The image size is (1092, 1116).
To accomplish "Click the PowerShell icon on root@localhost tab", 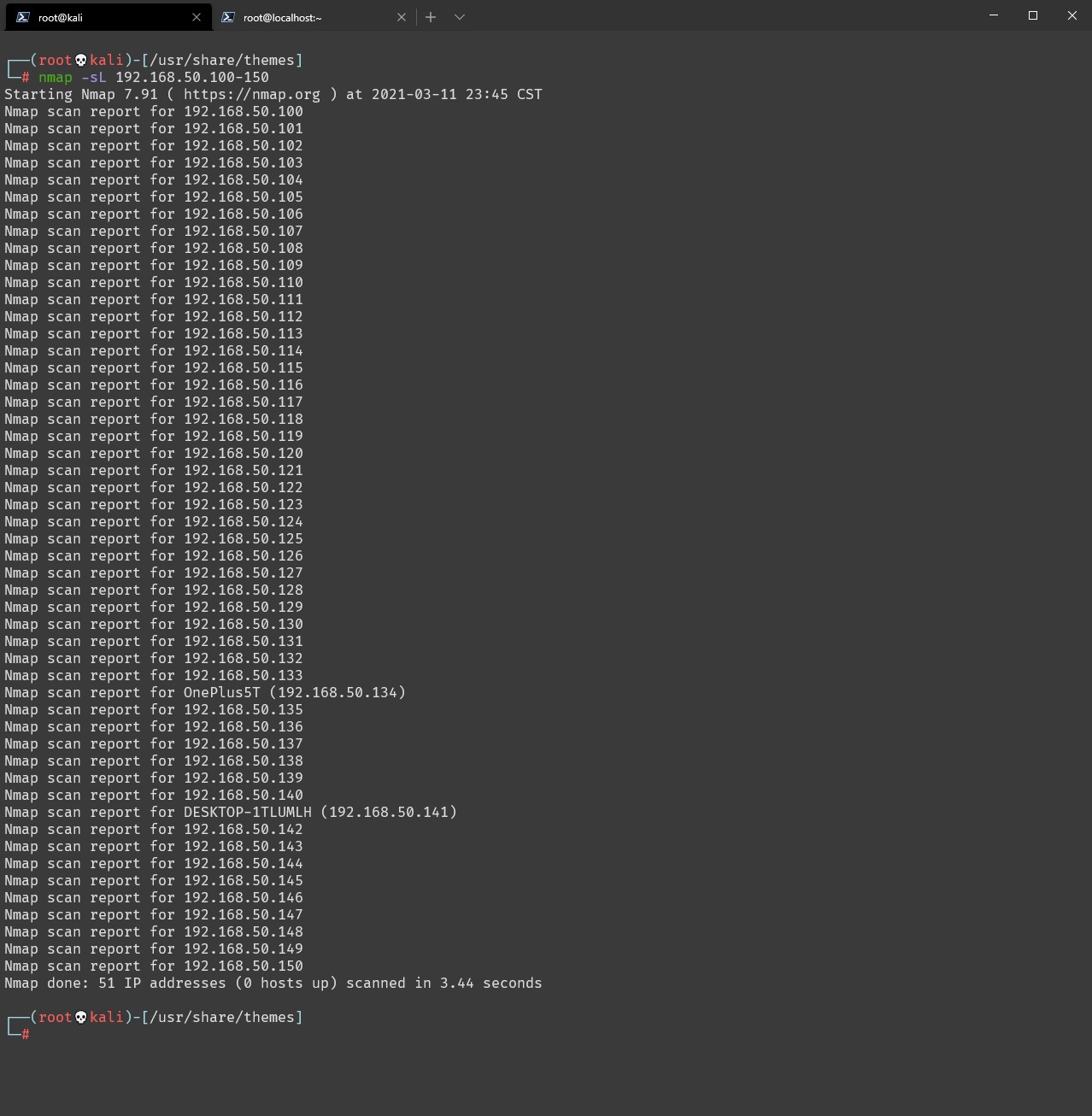I will [228, 17].
